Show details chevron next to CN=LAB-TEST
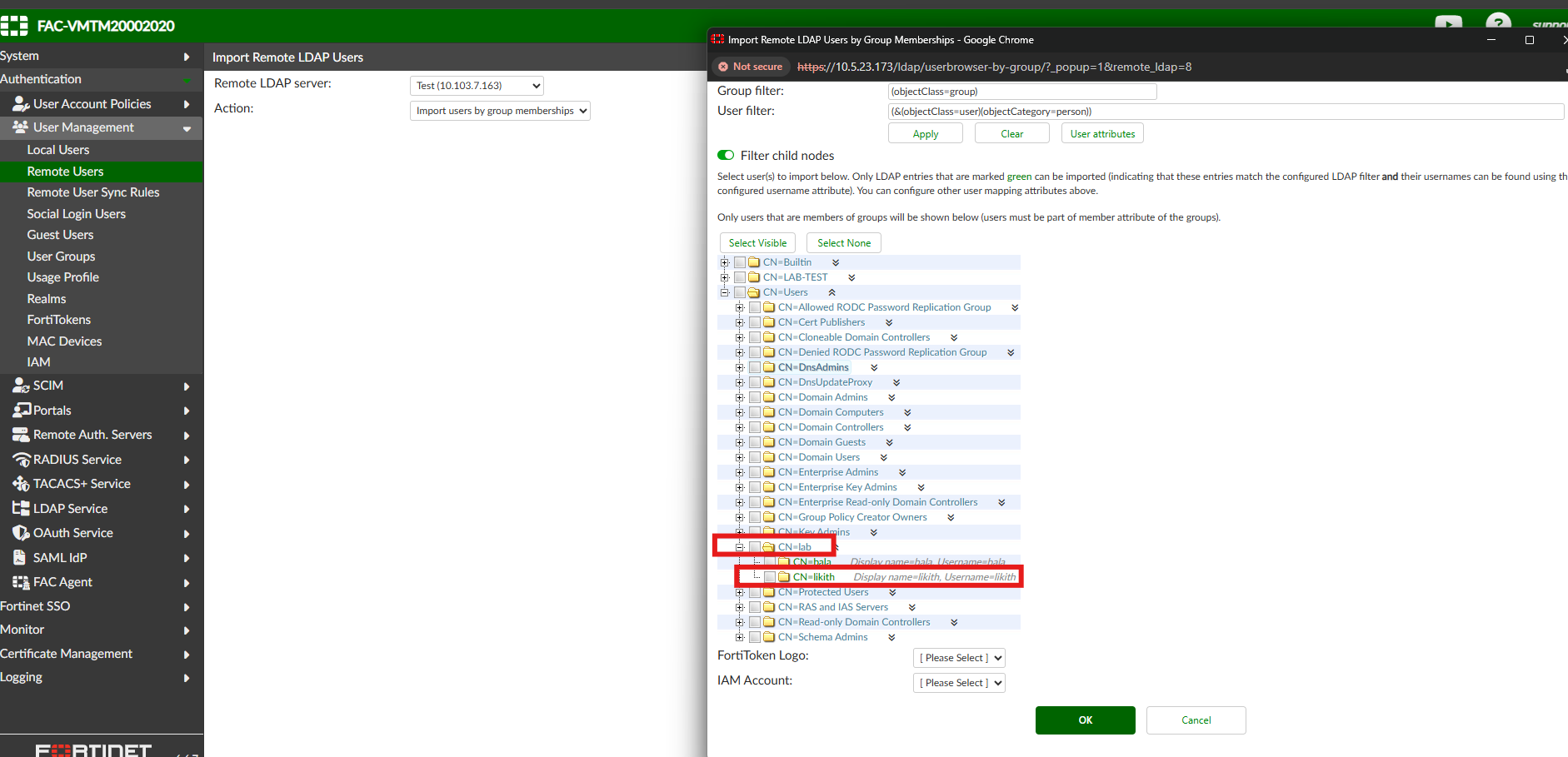 point(851,277)
